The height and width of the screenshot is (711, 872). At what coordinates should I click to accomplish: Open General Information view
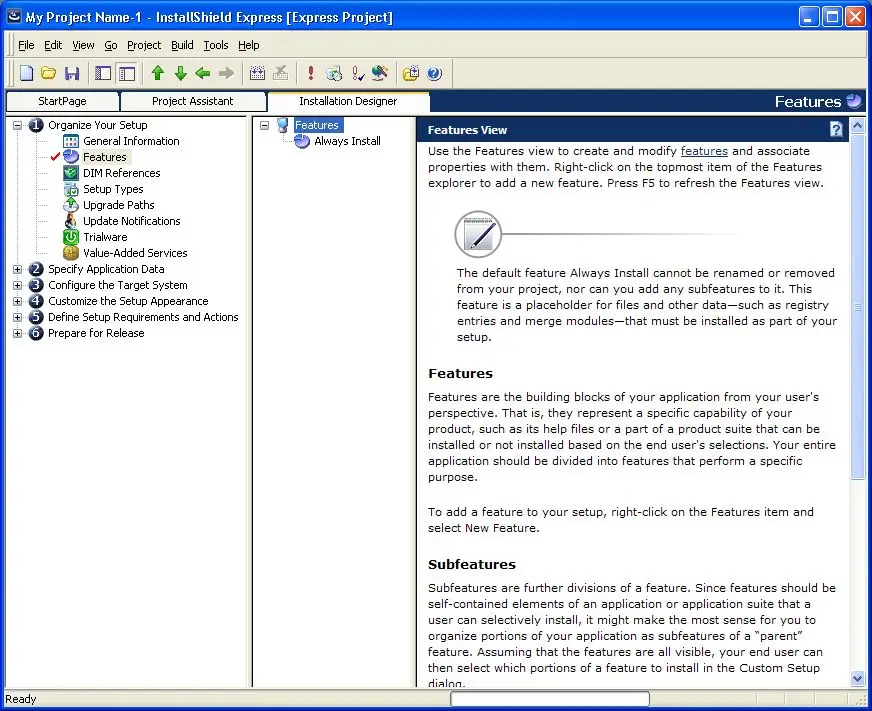131,141
